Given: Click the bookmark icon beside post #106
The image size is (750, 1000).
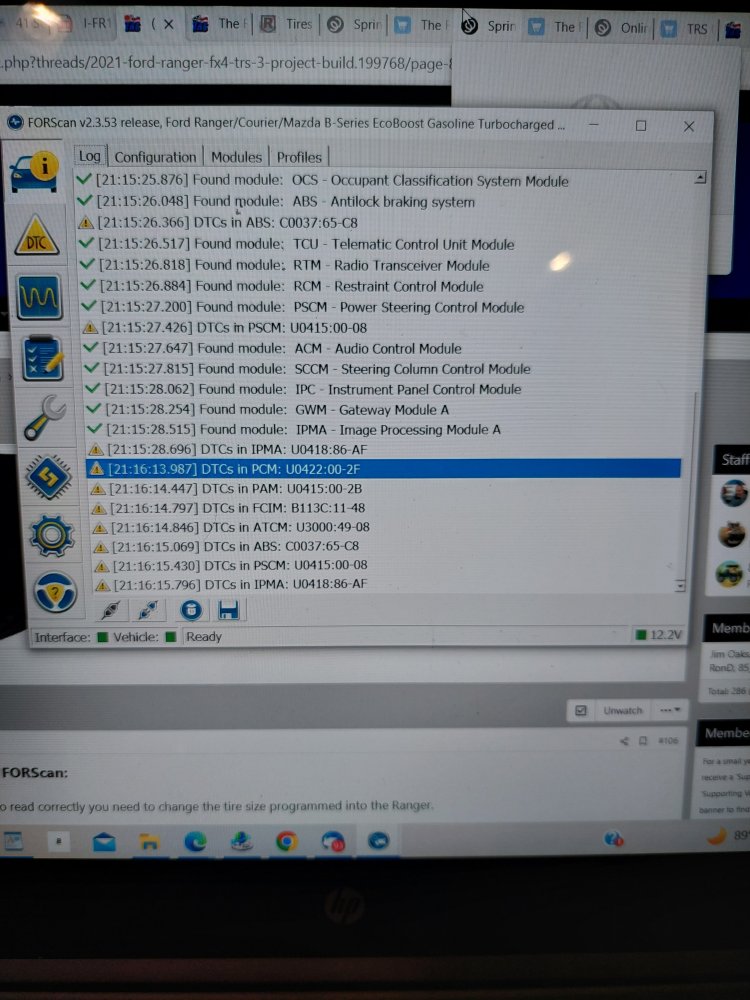Looking at the screenshot, I should pos(643,740).
